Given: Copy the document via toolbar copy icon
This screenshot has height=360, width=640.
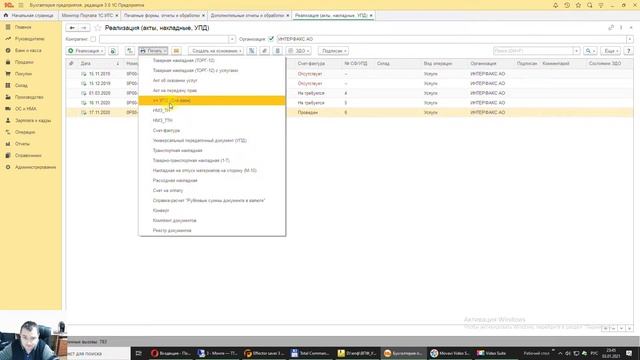Looking at the screenshot, I should (113, 51).
